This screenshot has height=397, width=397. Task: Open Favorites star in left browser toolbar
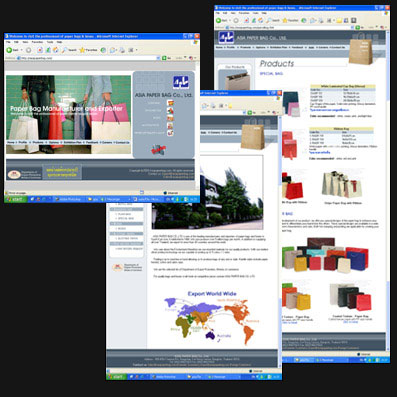(x=82, y=50)
